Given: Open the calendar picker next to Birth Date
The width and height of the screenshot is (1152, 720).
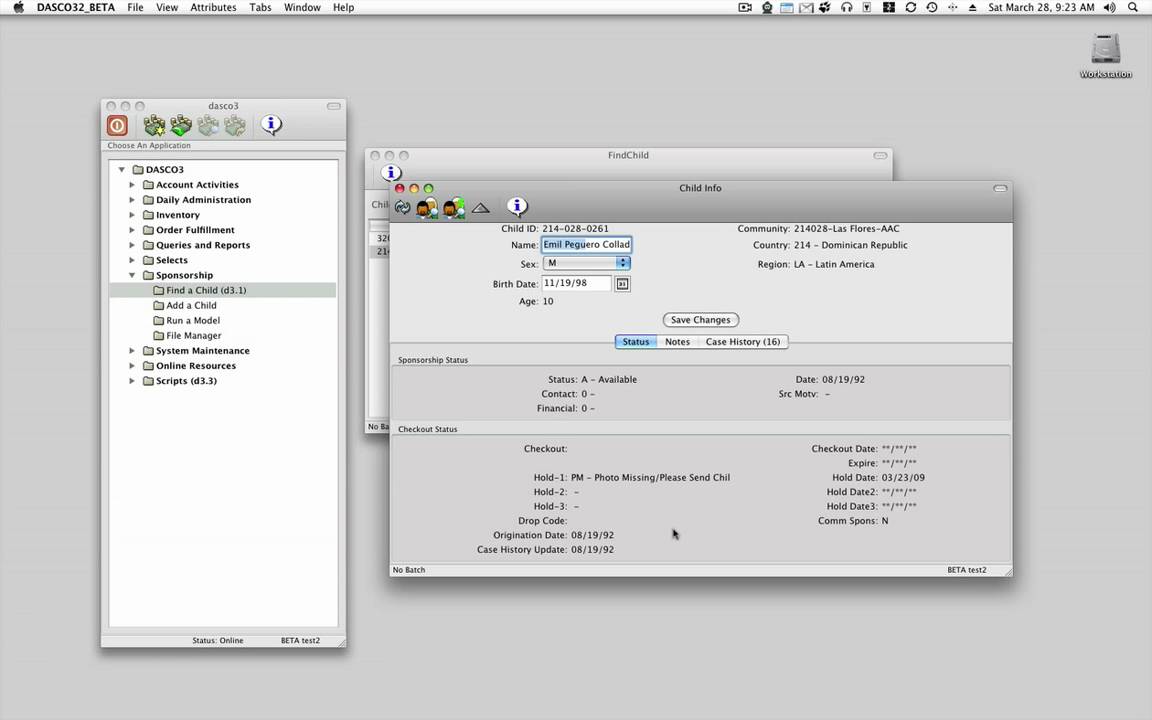Looking at the screenshot, I should point(622,284).
